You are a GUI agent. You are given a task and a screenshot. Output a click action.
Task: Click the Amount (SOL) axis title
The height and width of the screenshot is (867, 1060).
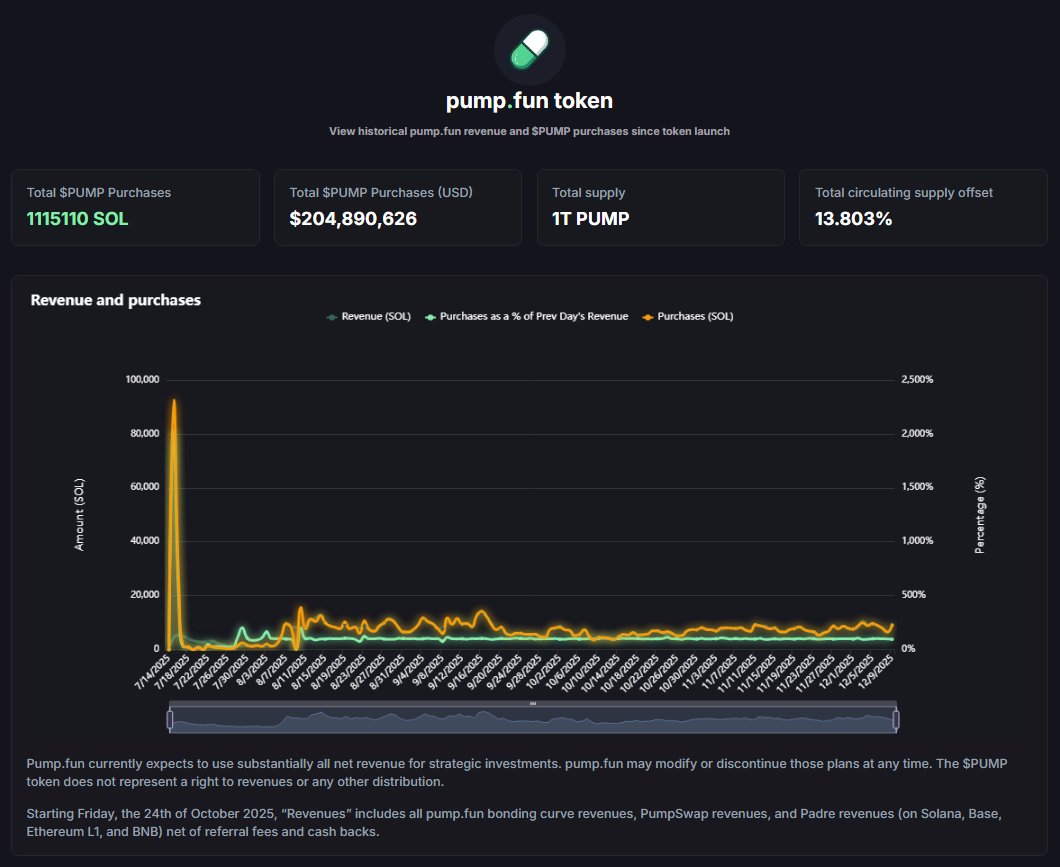point(79,514)
